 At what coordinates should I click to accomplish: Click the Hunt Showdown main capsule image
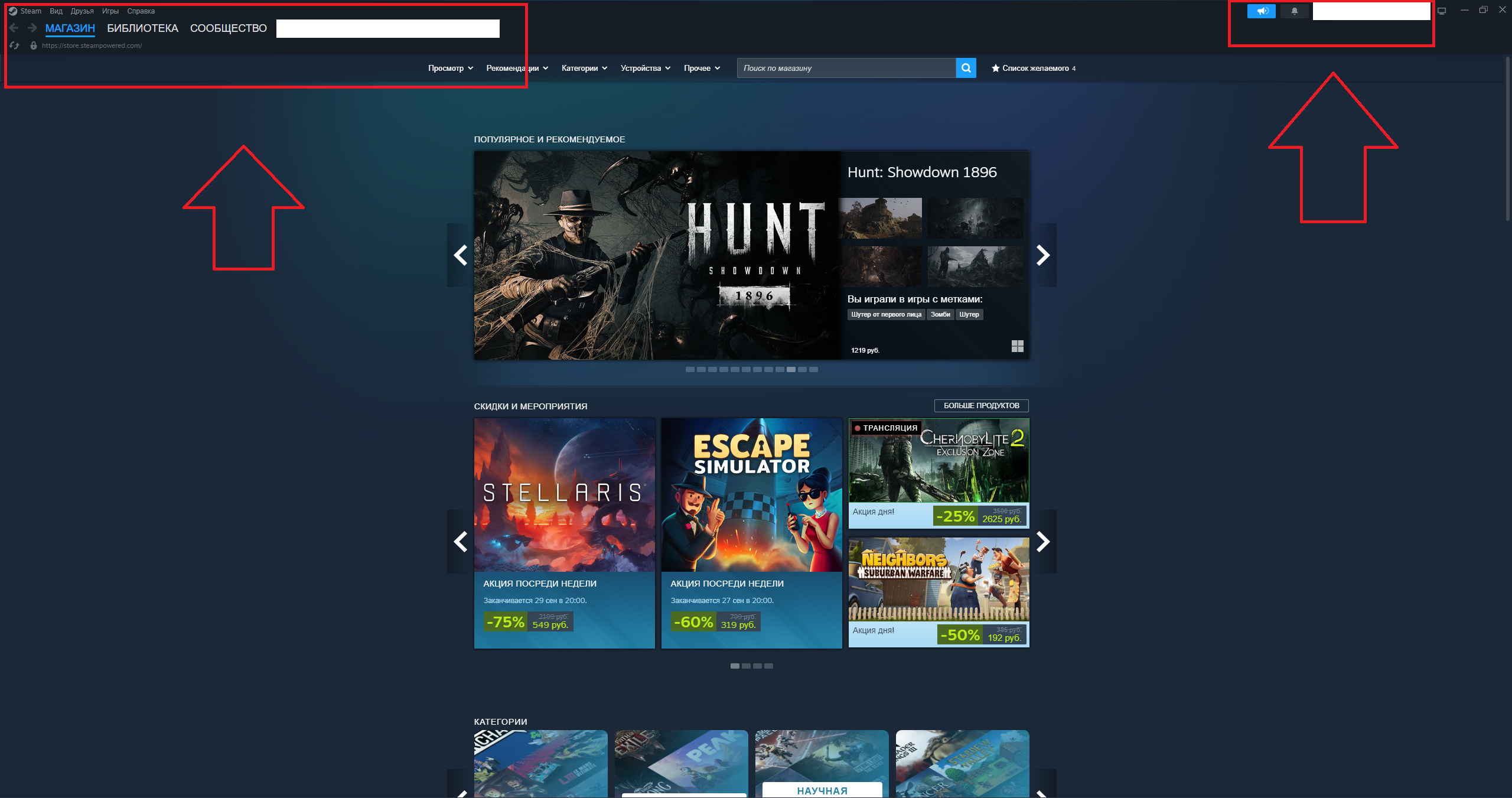658,255
